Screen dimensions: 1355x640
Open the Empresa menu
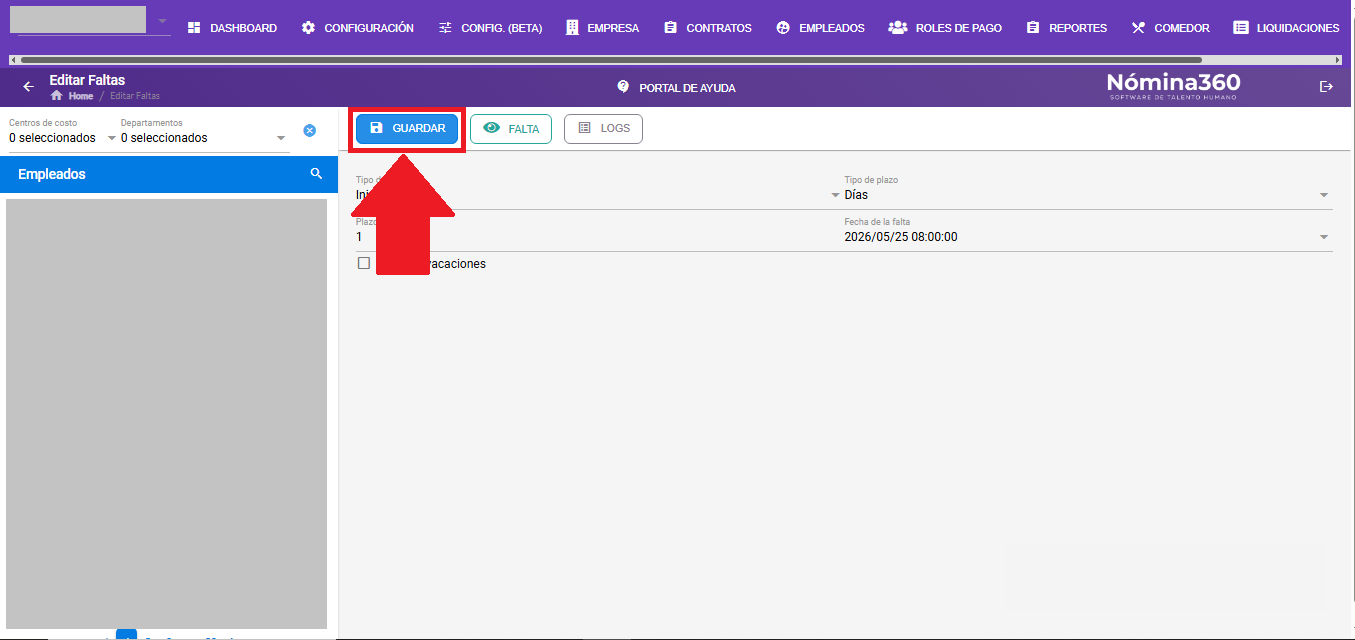[x=602, y=28]
